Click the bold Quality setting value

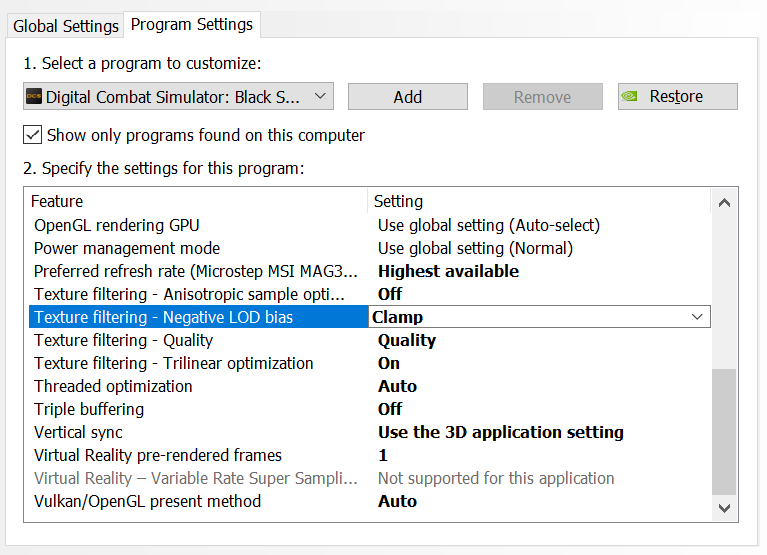point(406,340)
